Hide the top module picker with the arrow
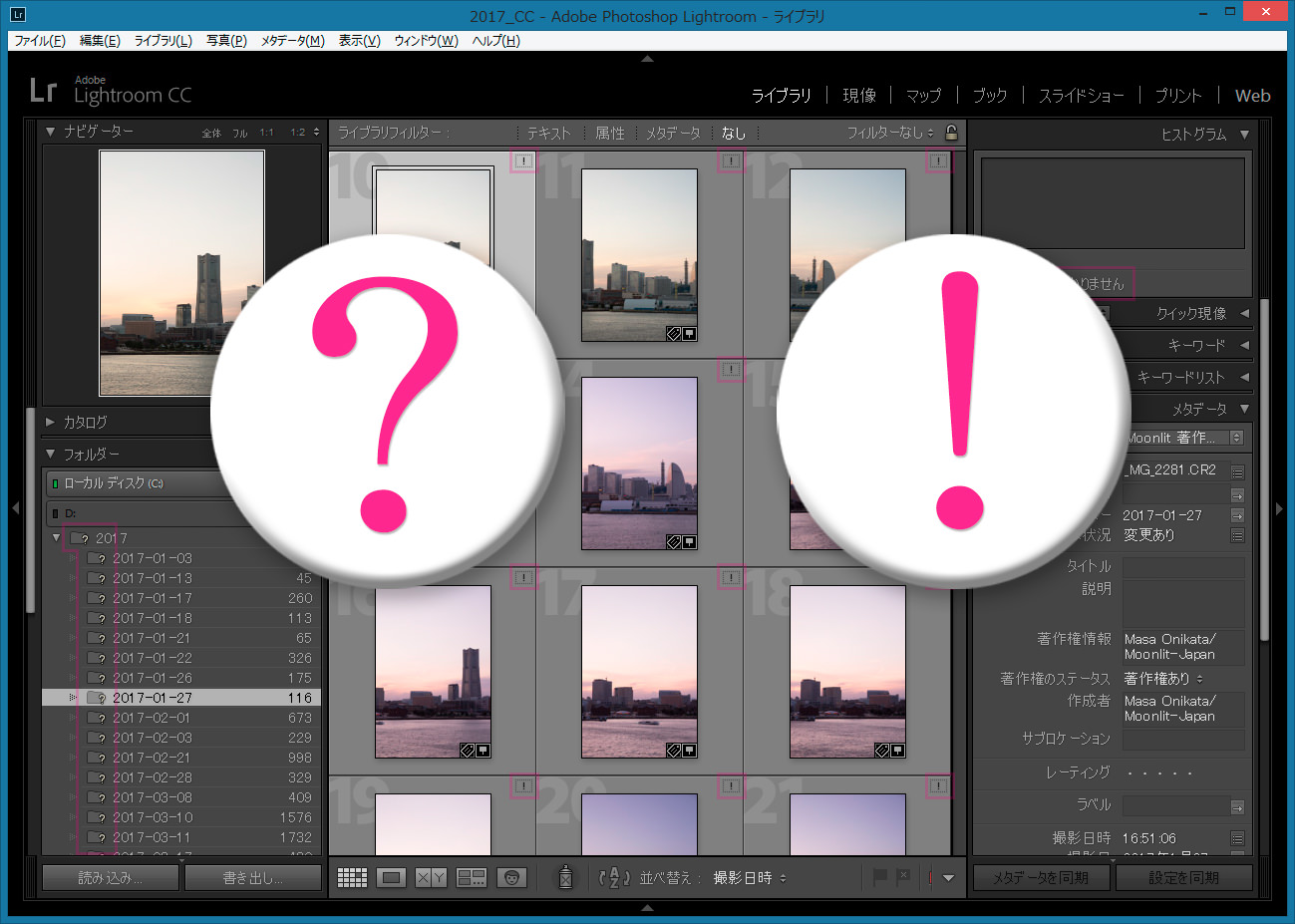The width and height of the screenshot is (1295, 924). (x=647, y=59)
